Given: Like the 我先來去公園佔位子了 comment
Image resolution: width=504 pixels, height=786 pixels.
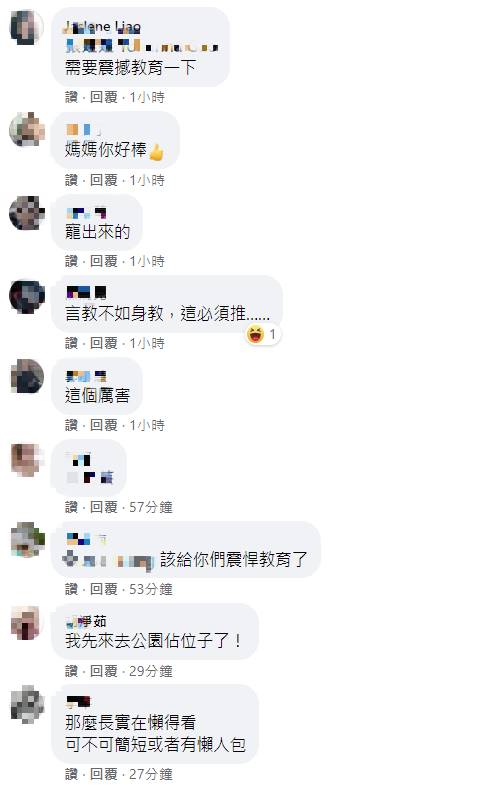Looking at the screenshot, I should tap(71, 671).
